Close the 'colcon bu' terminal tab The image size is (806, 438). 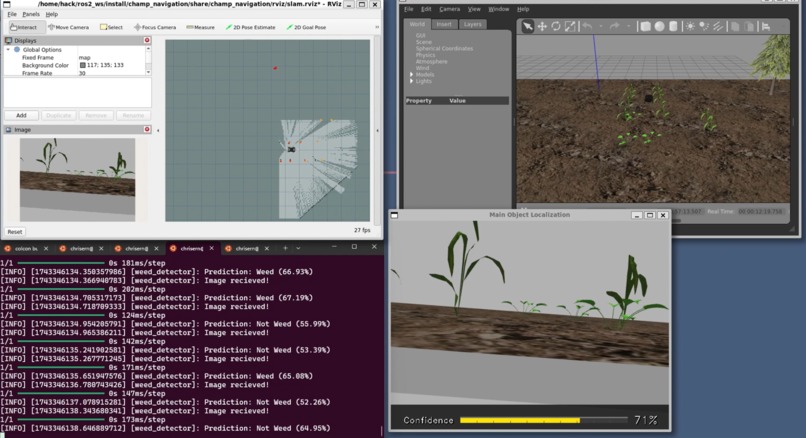click(x=46, y=248)
